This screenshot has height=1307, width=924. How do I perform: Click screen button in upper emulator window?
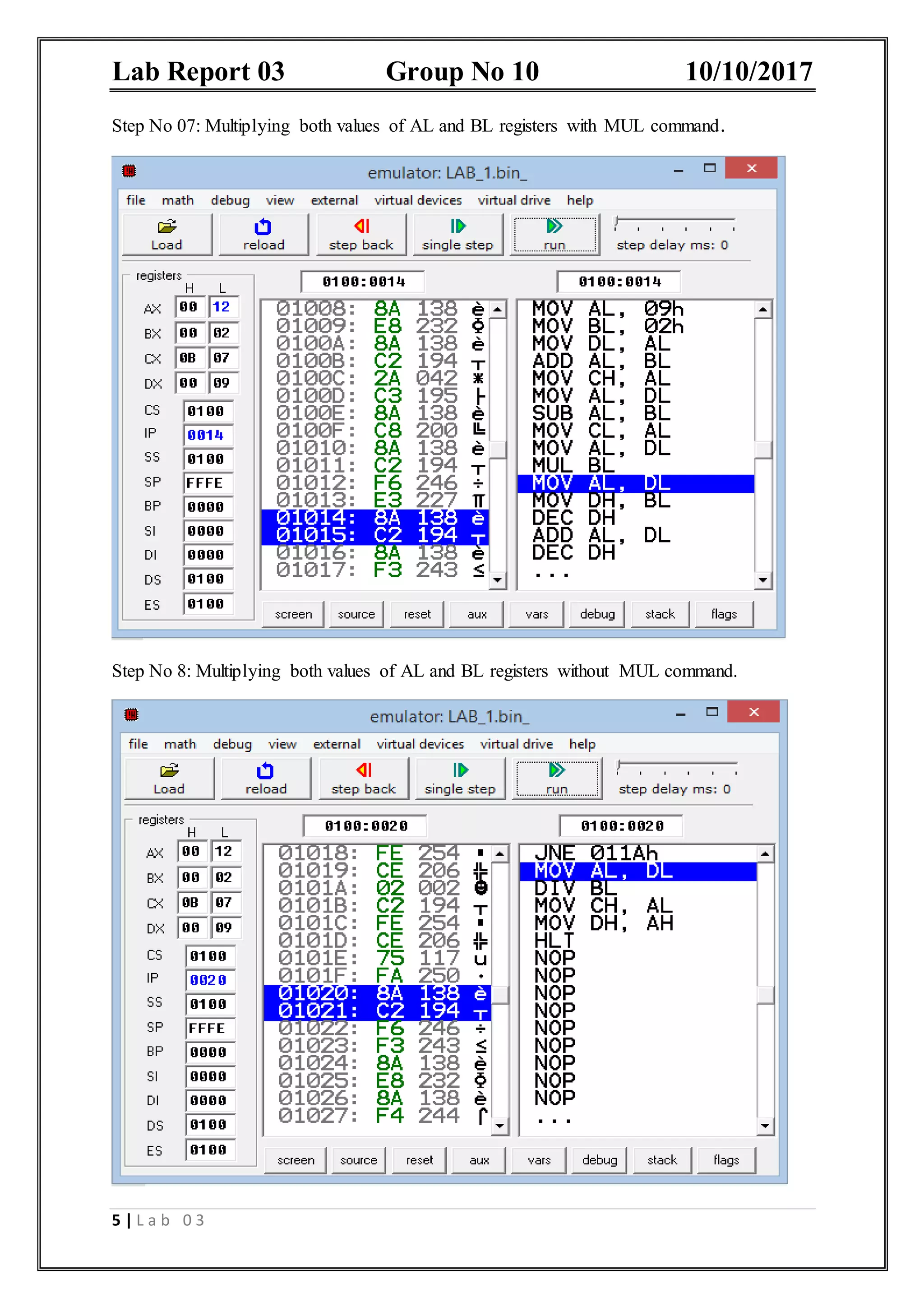[x=293, y=614]
